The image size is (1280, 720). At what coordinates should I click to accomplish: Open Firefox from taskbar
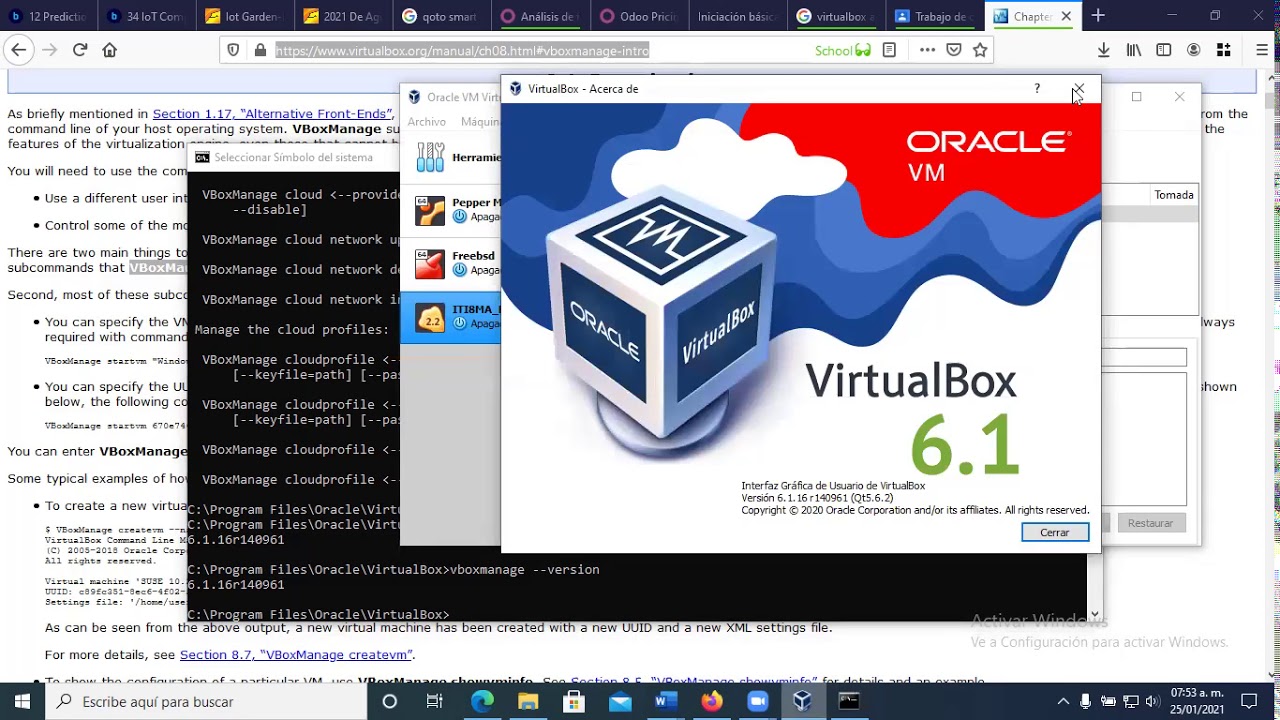click(x=711, y=701)
